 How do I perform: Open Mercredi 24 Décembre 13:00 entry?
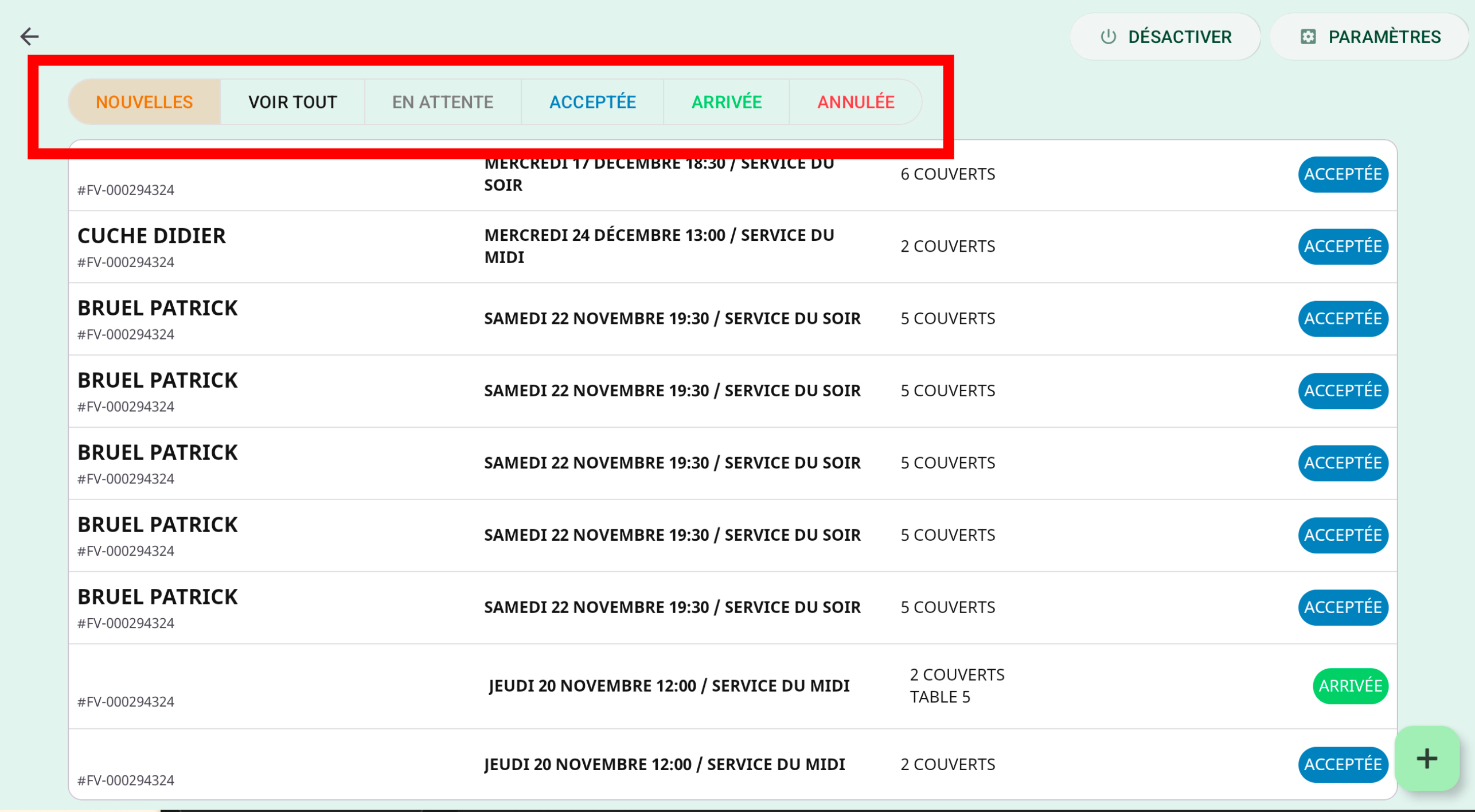click(658, 247)
